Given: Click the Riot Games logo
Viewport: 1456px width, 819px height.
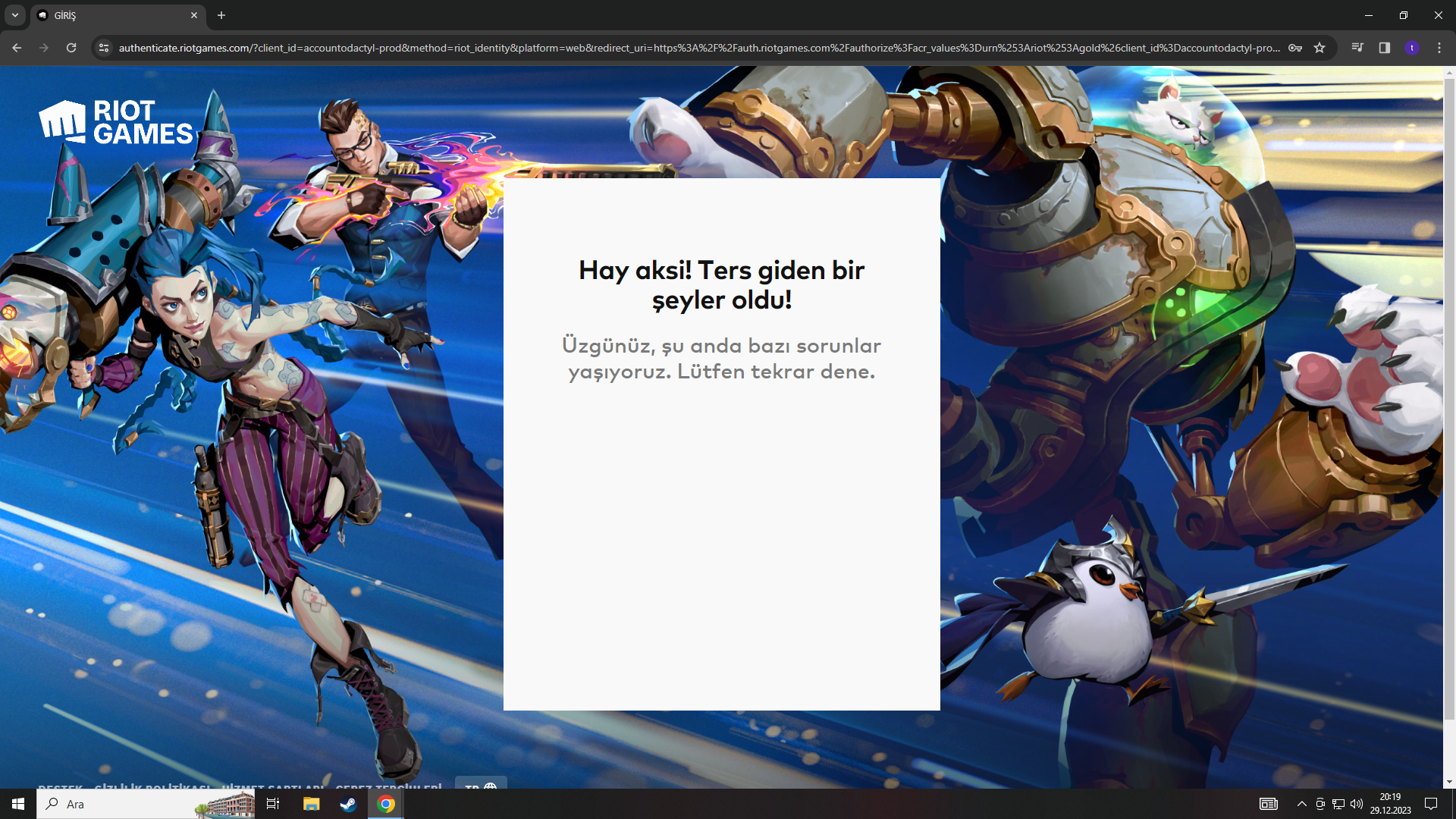Looking at the screenshot, I should [116, 121].
